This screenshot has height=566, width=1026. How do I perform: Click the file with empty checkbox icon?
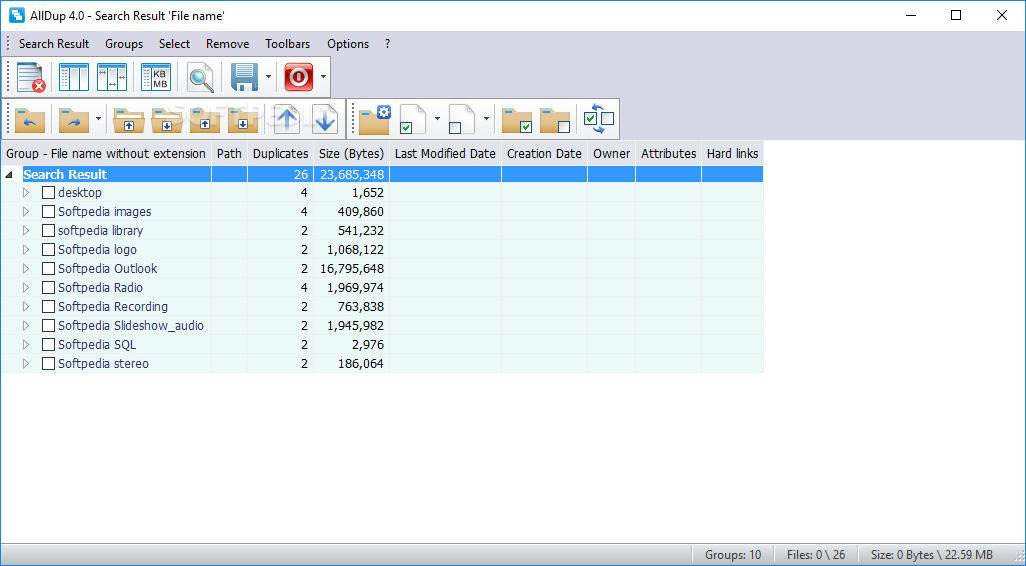(x=461, y=119)
